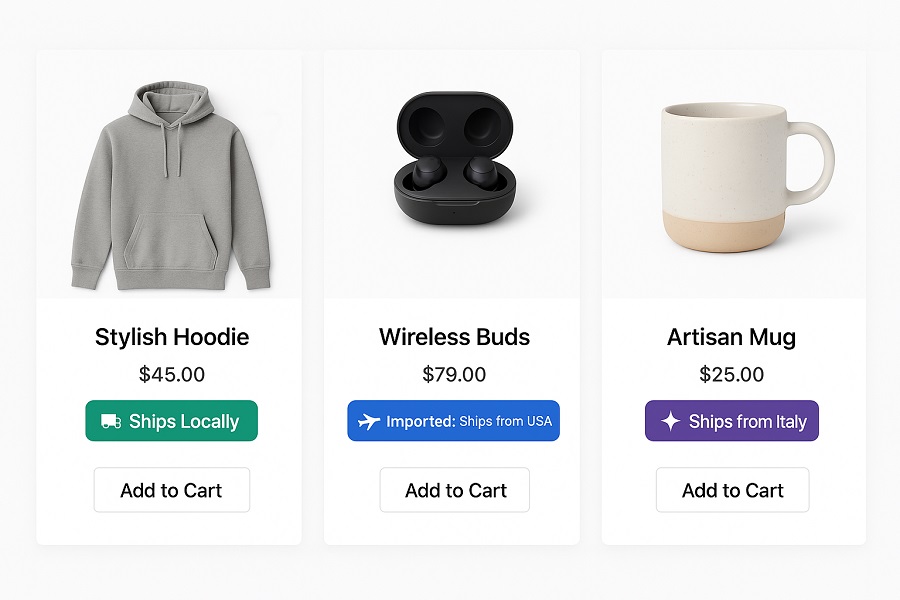Click the word Imported in the blue badge
This screenshot has width=900, height=600.
pos(421,421)
